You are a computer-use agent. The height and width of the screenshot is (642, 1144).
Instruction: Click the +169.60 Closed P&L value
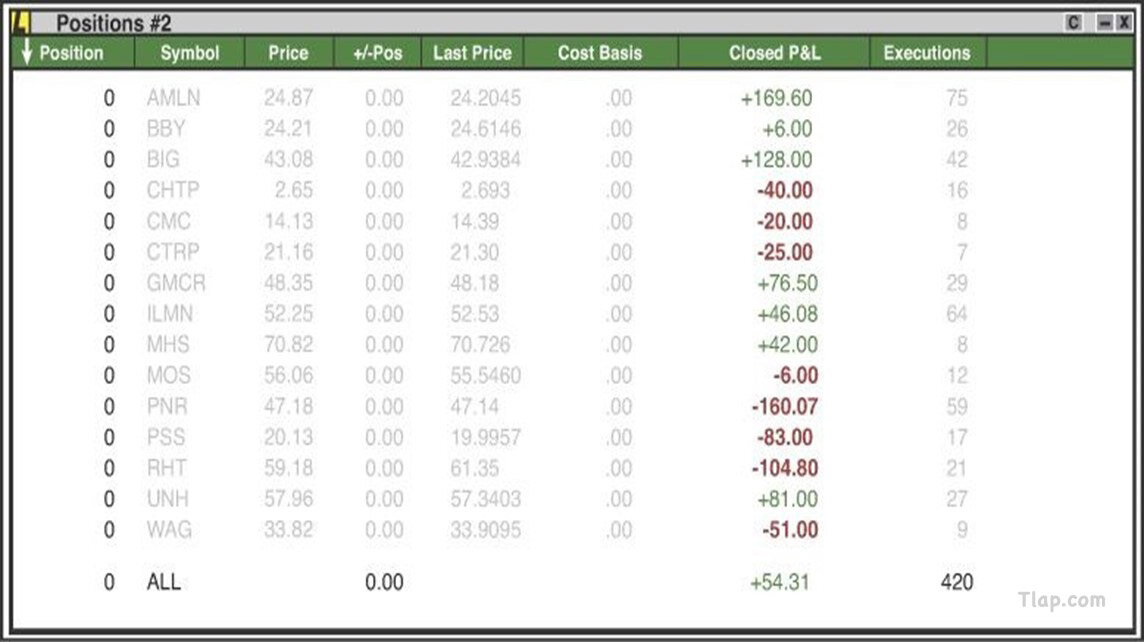pos(776,98)
